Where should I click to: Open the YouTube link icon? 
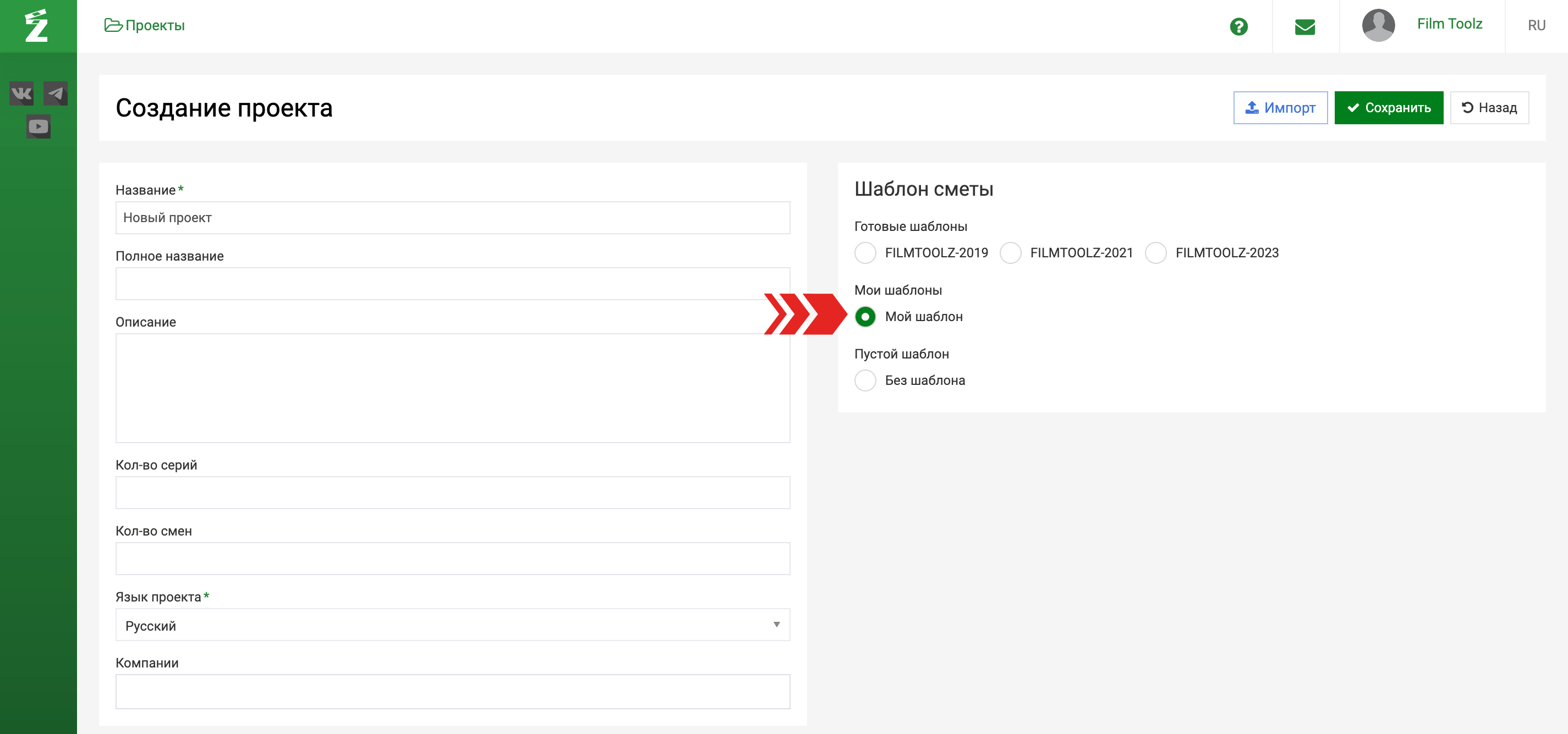click(39, 126)
